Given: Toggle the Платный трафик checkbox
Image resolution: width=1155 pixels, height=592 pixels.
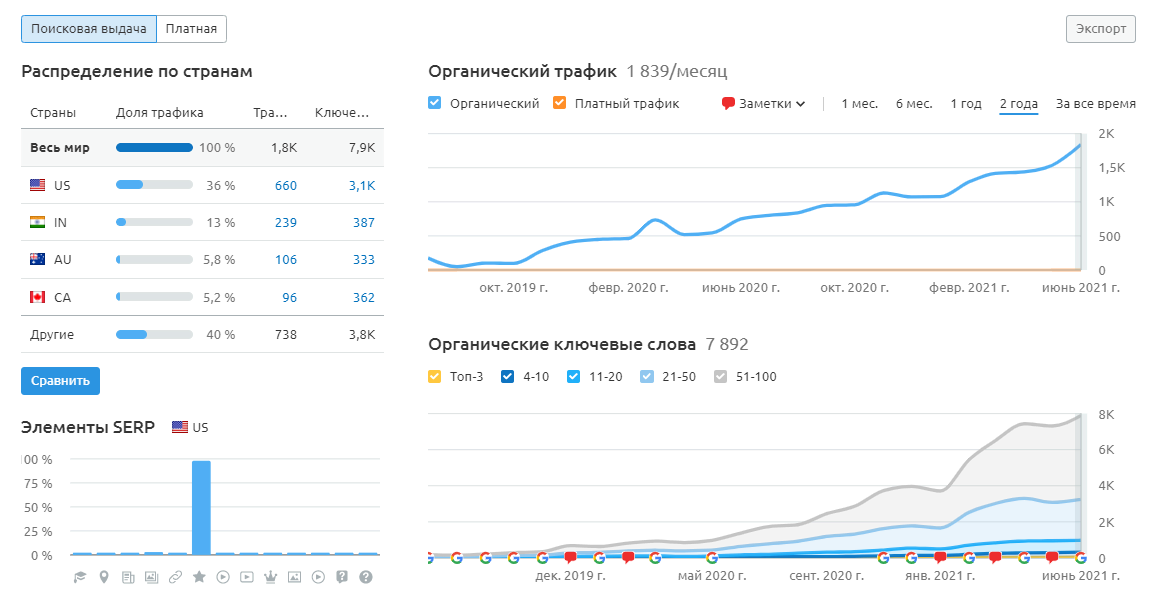Looking at the screenshot, I should [x=559, y=103].
